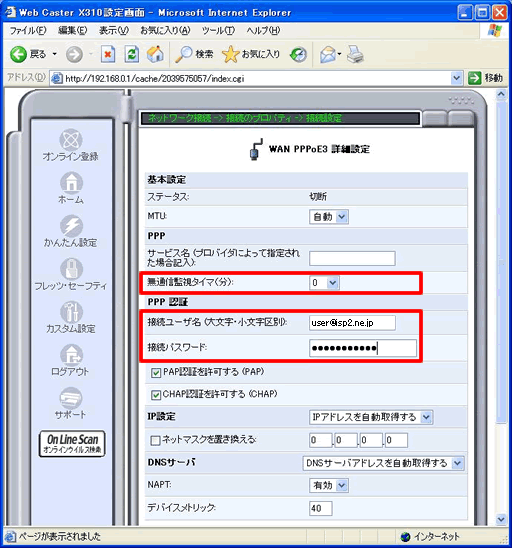
Task: Click the IE Back arrow button
Action: [x=18, y=55]
